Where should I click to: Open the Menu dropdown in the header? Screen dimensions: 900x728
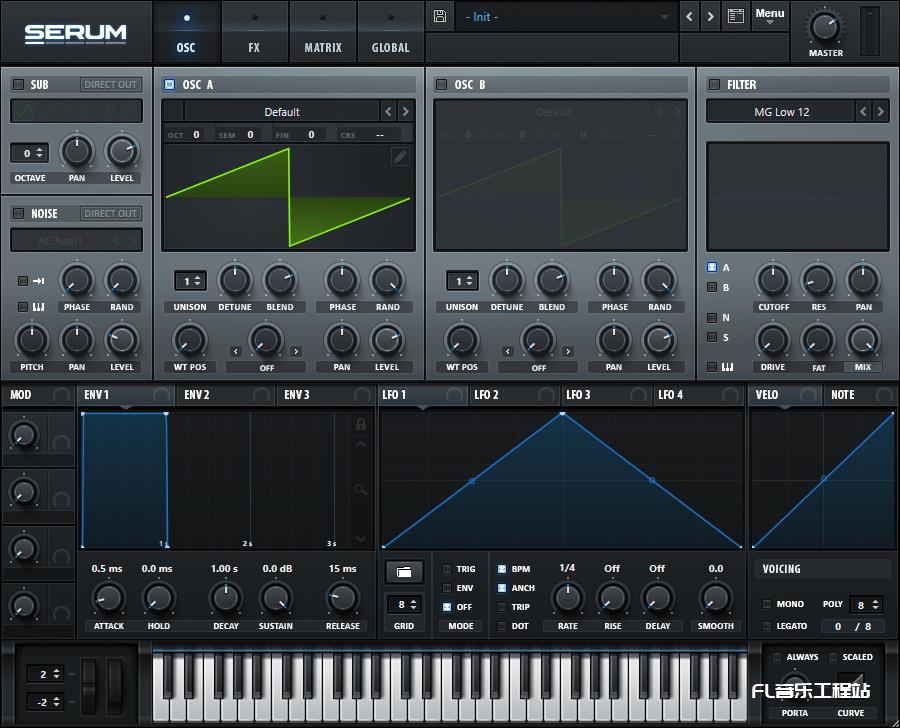click(770, 16)
